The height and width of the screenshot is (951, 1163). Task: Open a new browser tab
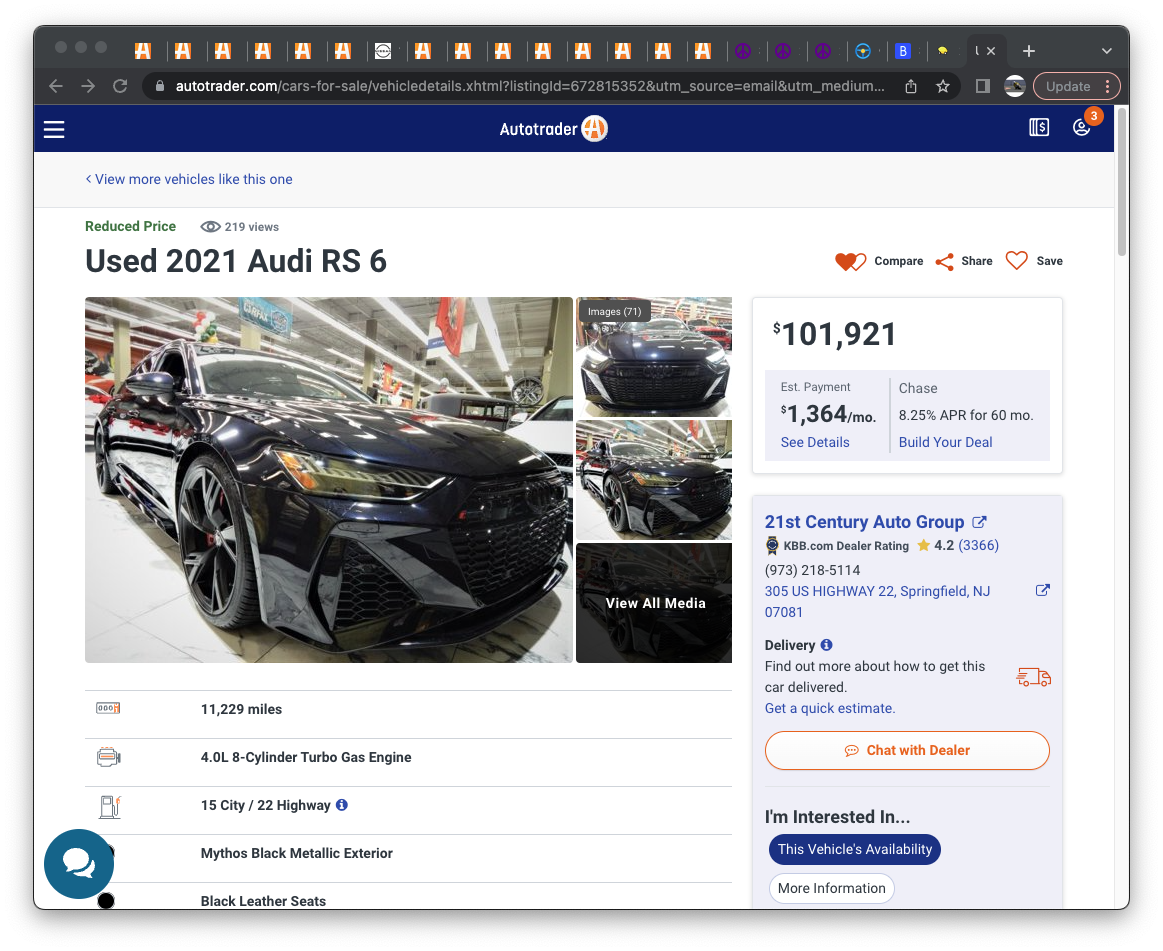point(1028,51)
